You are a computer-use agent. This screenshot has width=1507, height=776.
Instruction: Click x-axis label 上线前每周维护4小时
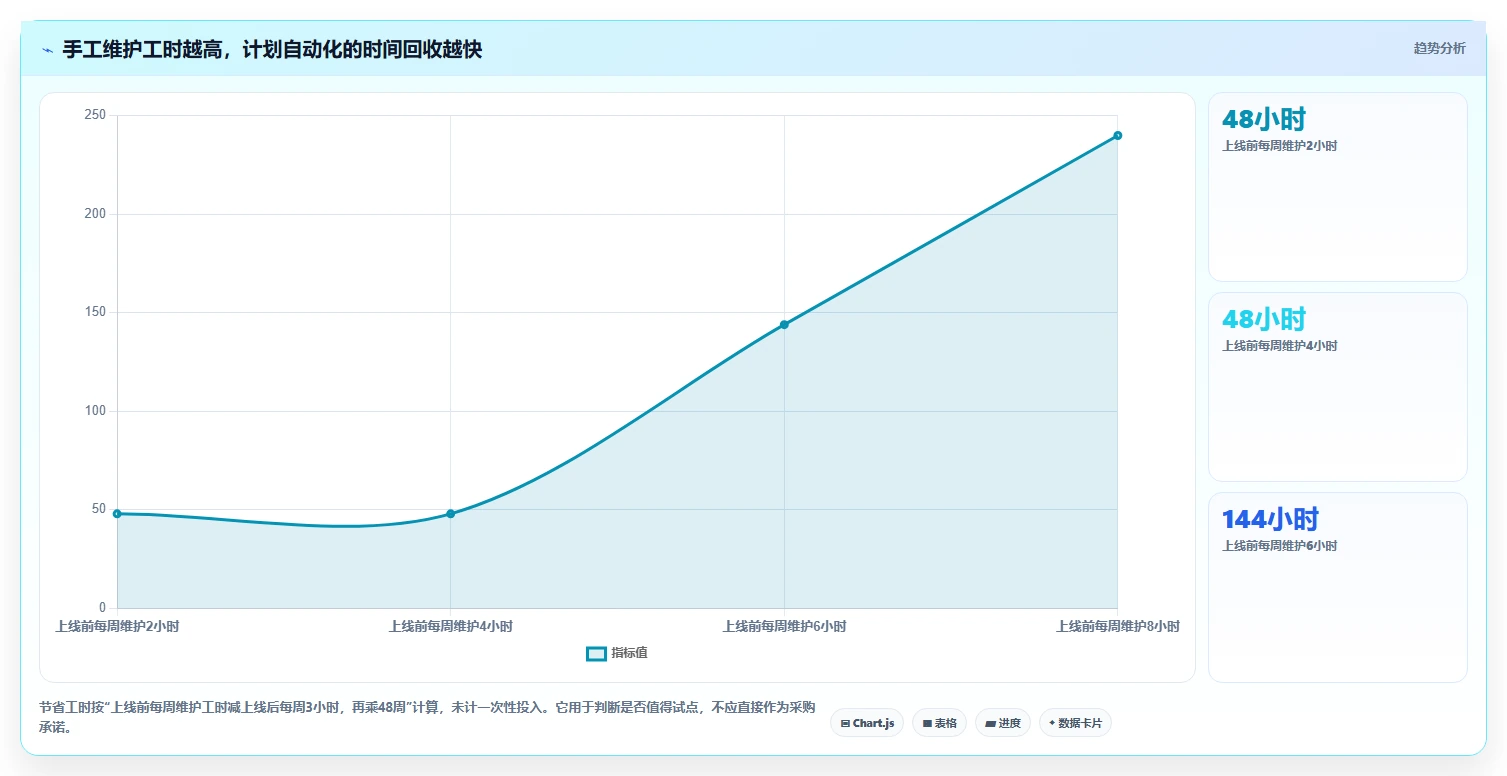pos(451,627)
